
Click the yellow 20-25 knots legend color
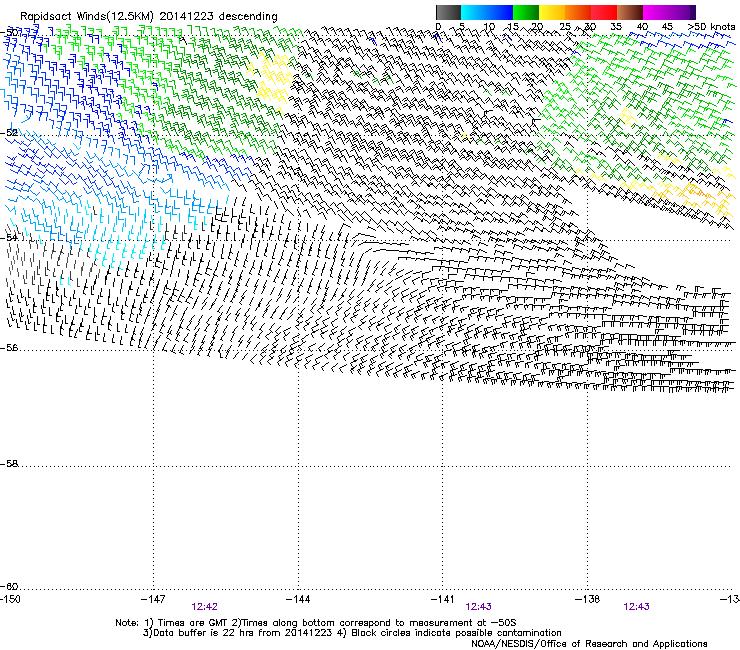click(552, 12)
